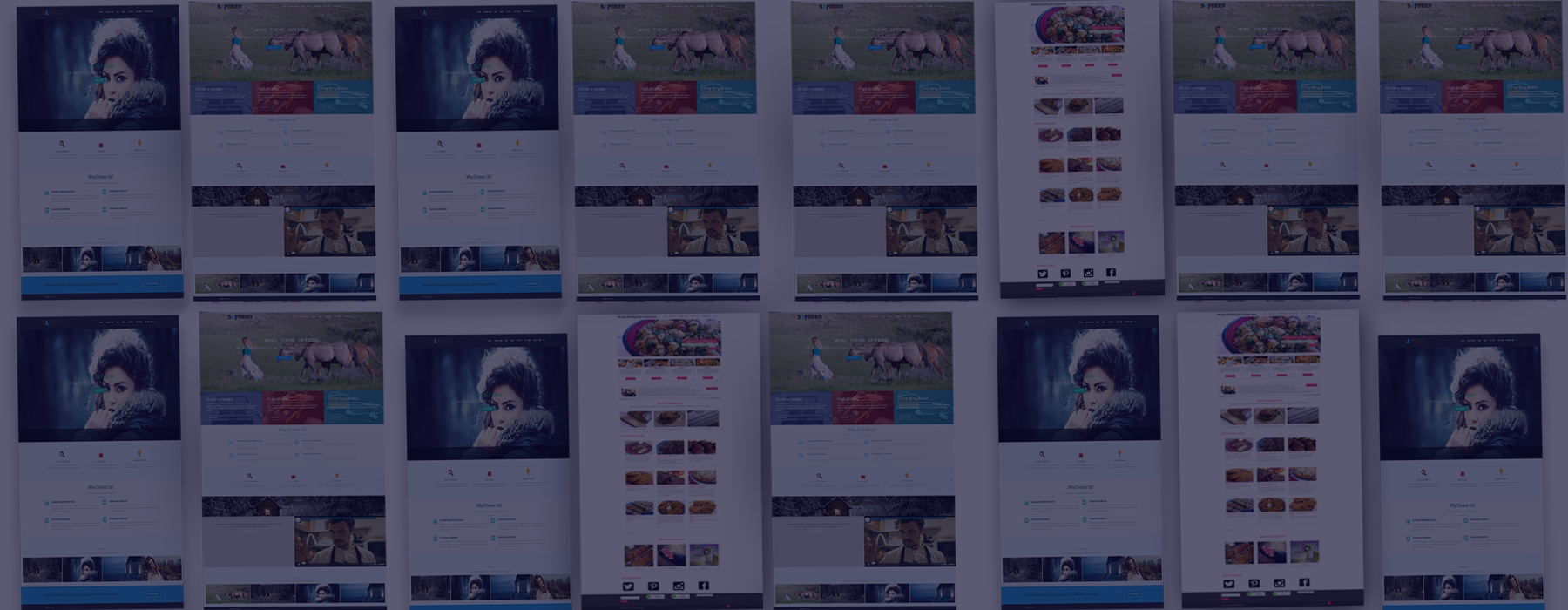
Task: Click blue footer banner button in top-left portrait mockup
Action: pos(153,284)
